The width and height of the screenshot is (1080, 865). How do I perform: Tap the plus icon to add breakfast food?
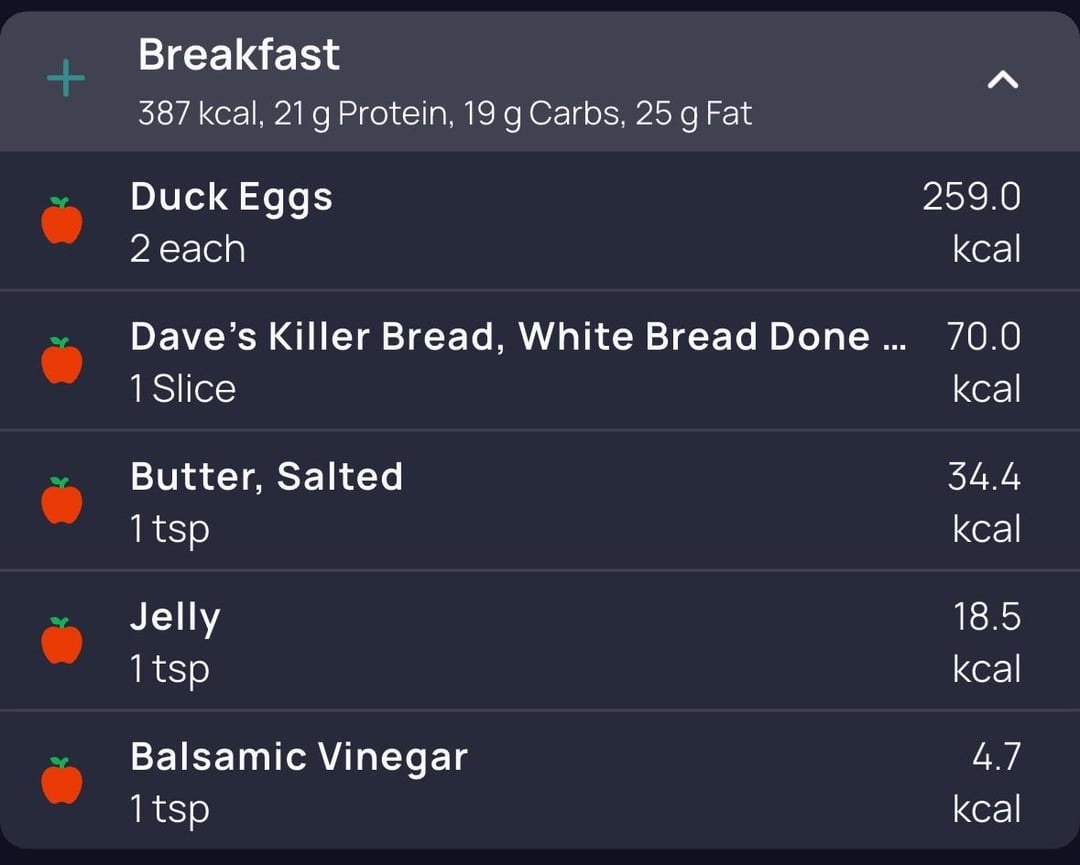[x=66, y=80]
